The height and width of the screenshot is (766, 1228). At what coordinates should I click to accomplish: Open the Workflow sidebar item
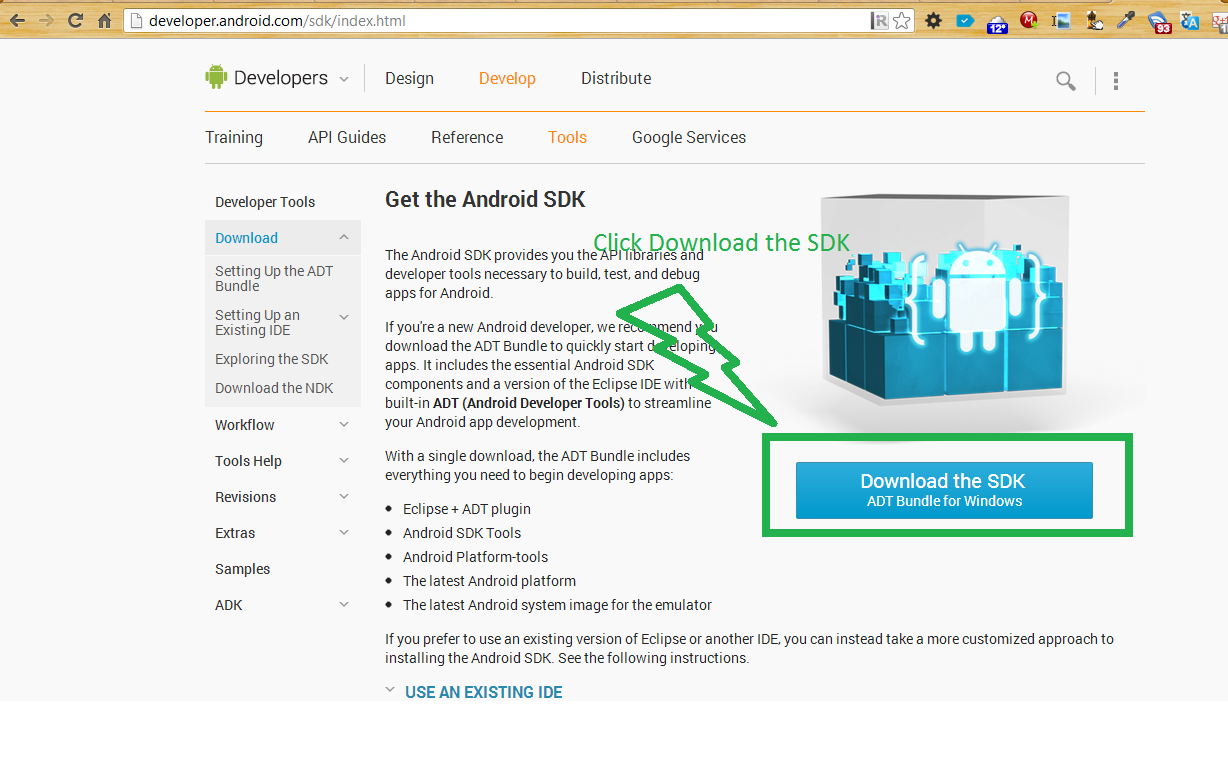pyautogui.click(x=244, y=425)
